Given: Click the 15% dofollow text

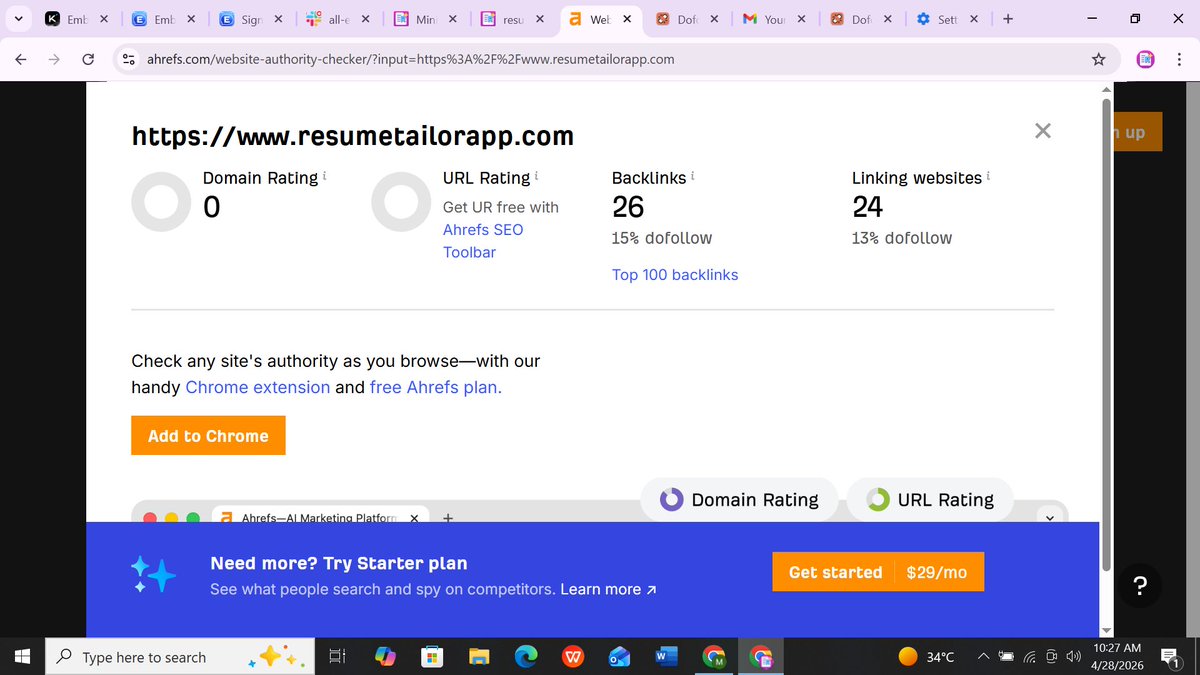Looking at the screenshot, I should pyautogui.click(x=662, y=238).
